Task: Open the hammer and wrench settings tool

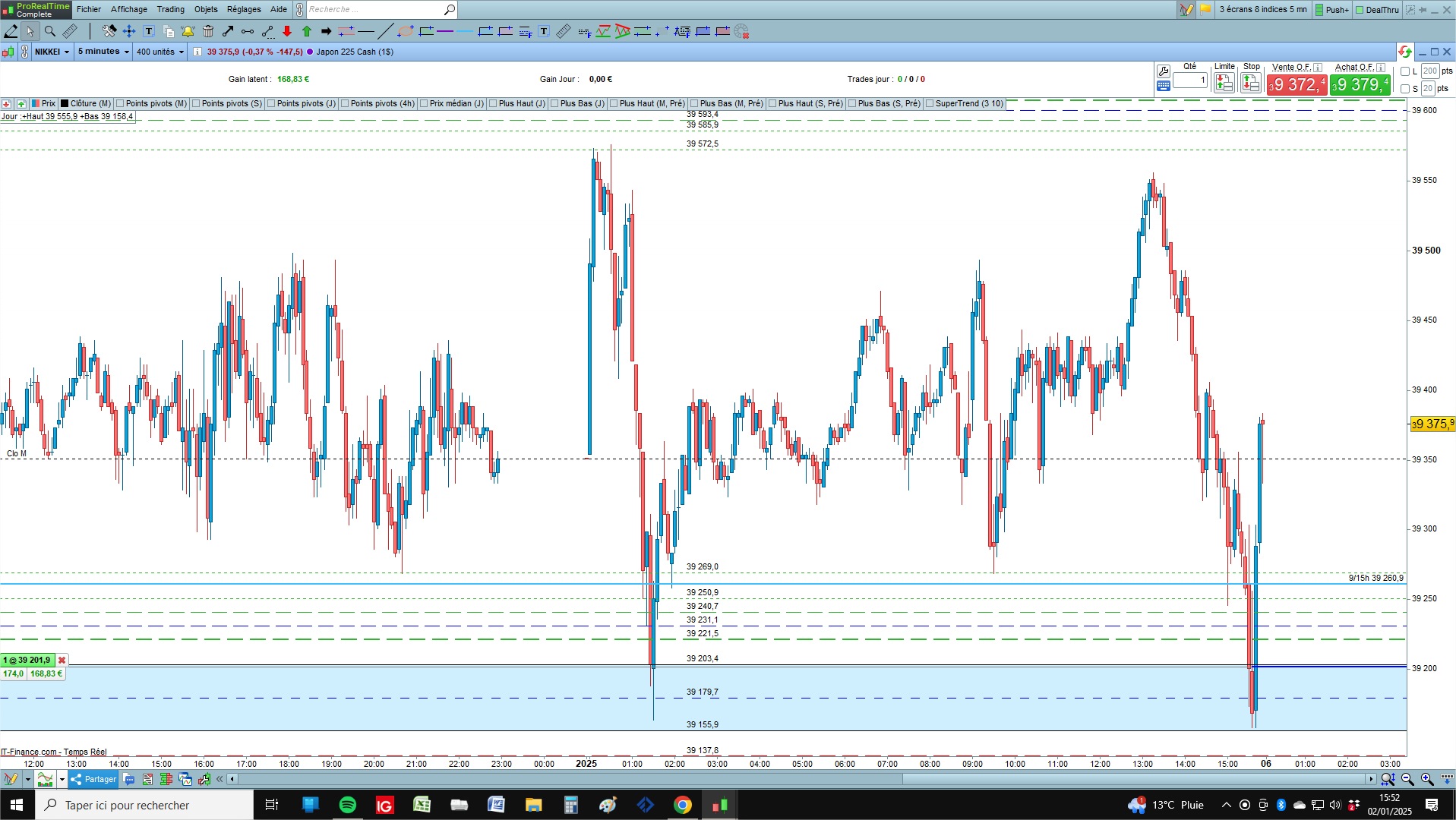Action: tap(109, 31)
